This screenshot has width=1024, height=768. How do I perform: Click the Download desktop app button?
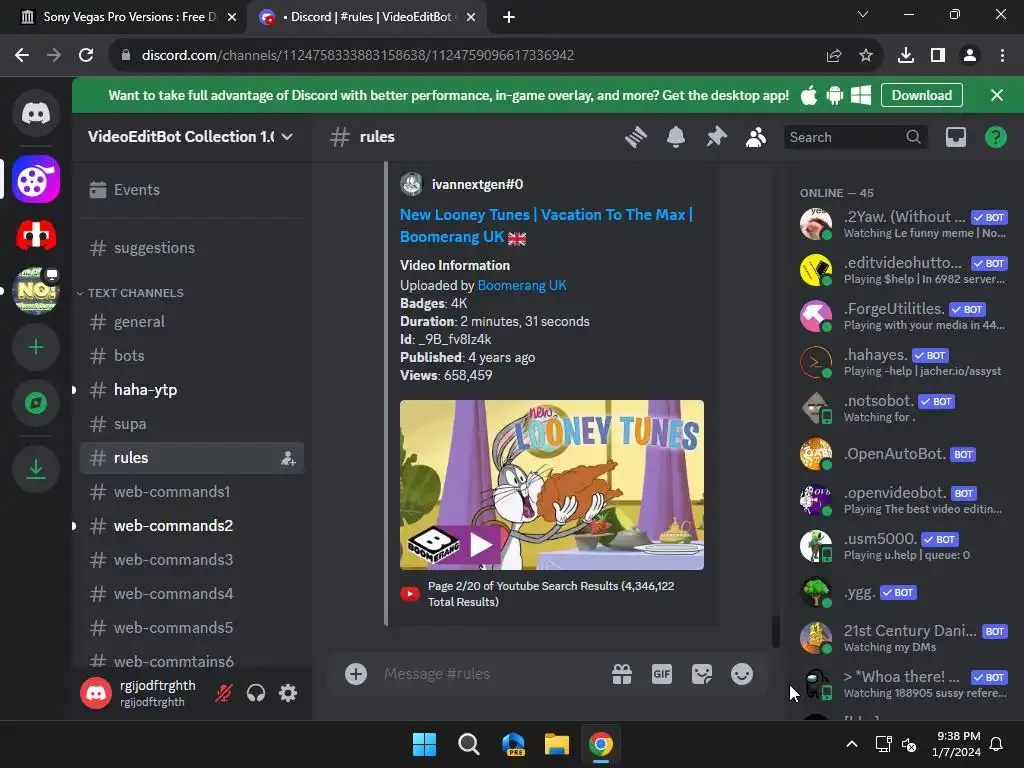(921, 95)
